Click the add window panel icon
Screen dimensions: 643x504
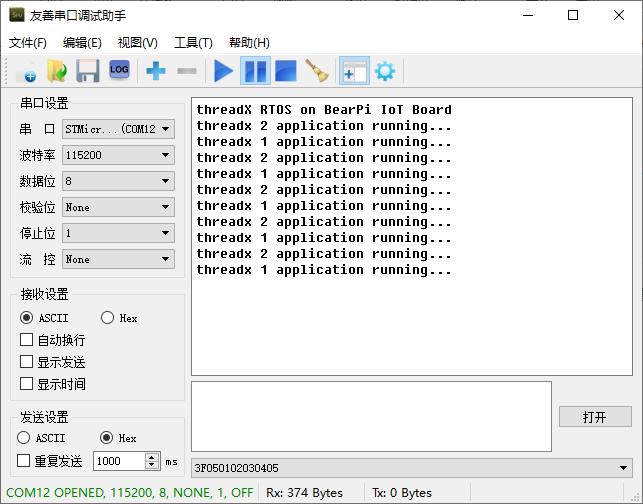(x=354, y=71)
